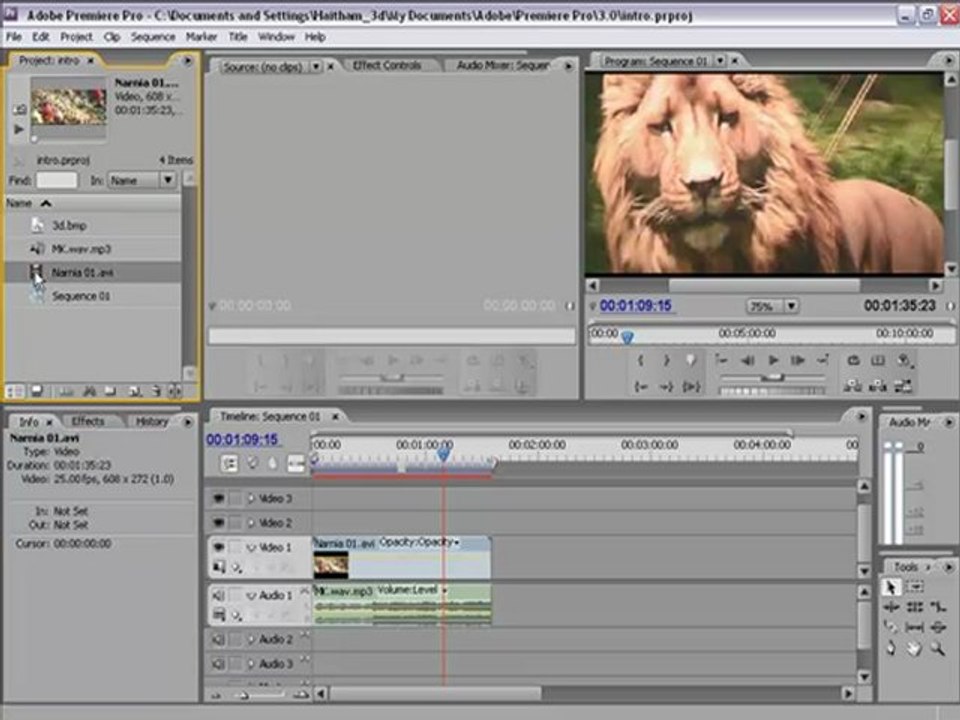
Task: Toggle Video 1 track visibility eye
Action: coord(219,547)
